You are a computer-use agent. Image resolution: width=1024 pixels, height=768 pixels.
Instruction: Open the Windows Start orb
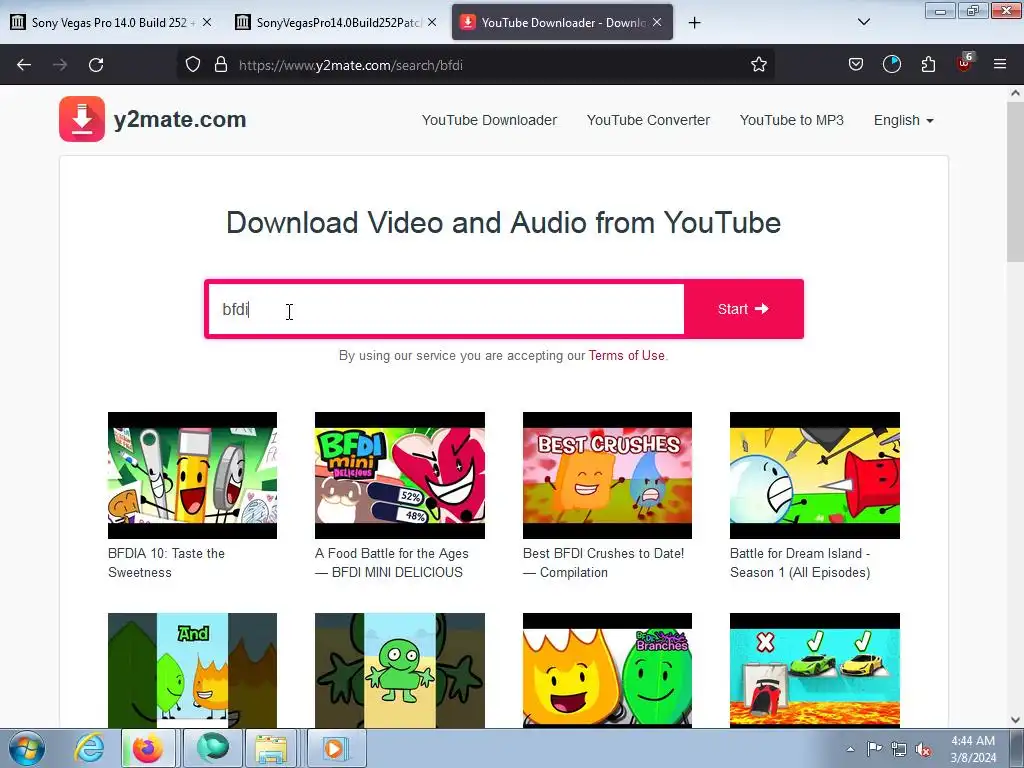(27, 748)
